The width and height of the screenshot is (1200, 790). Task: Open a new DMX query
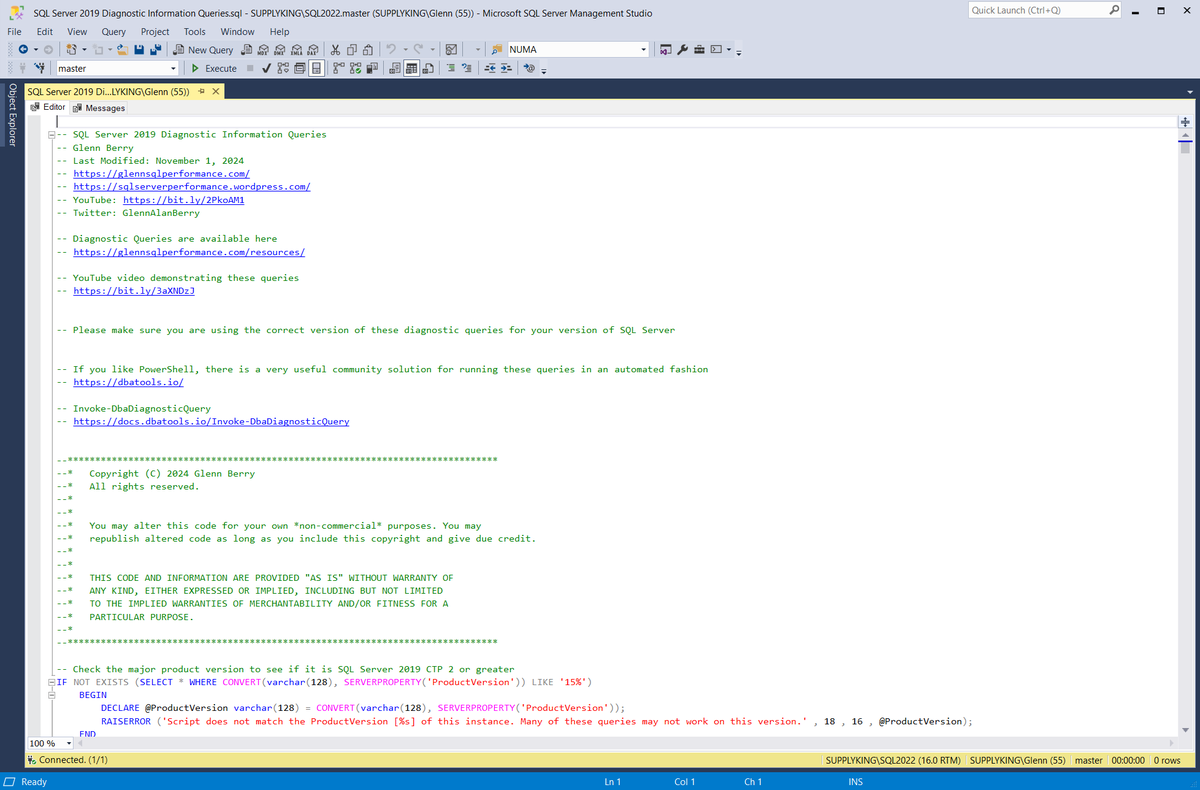pyautogui.click(x=280, y=49)
